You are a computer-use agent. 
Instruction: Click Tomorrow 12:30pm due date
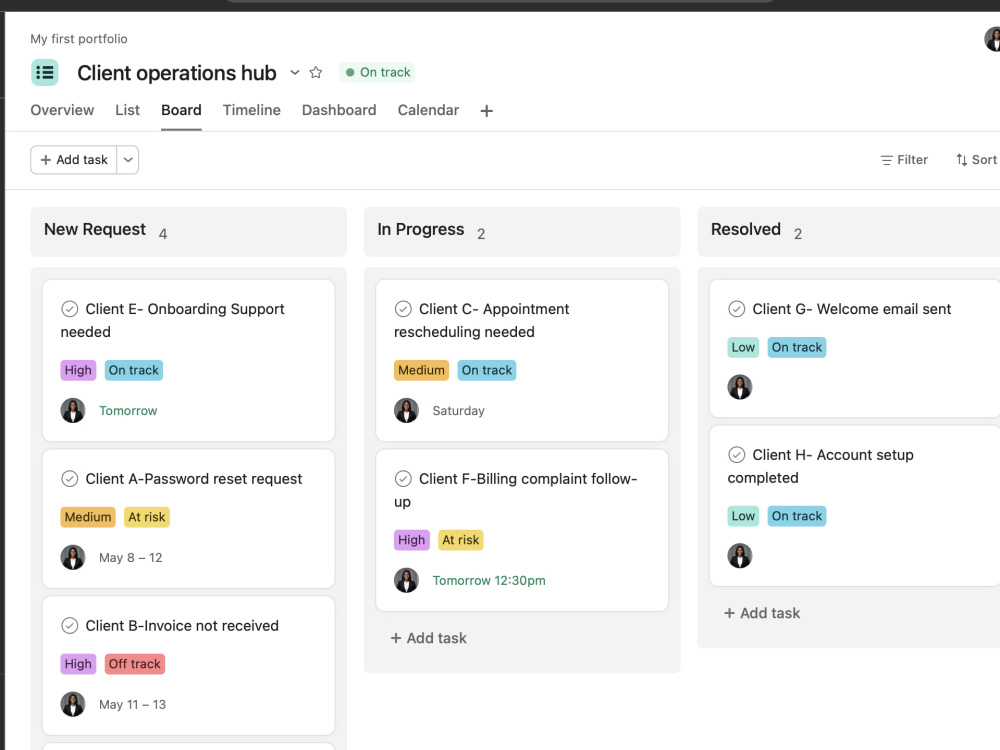tap(489, 580)
